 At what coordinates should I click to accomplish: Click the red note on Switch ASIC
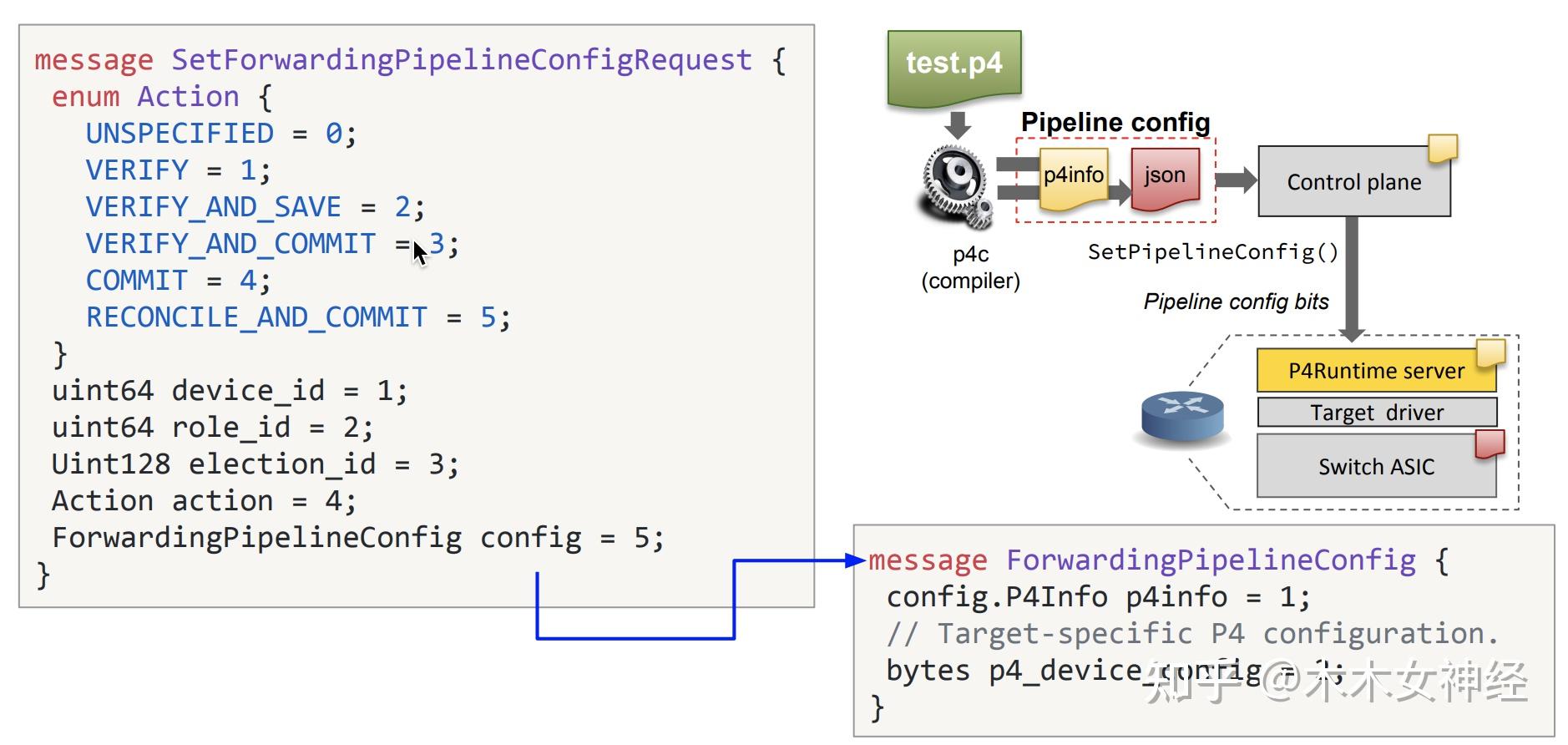[x=1490, y=443]
